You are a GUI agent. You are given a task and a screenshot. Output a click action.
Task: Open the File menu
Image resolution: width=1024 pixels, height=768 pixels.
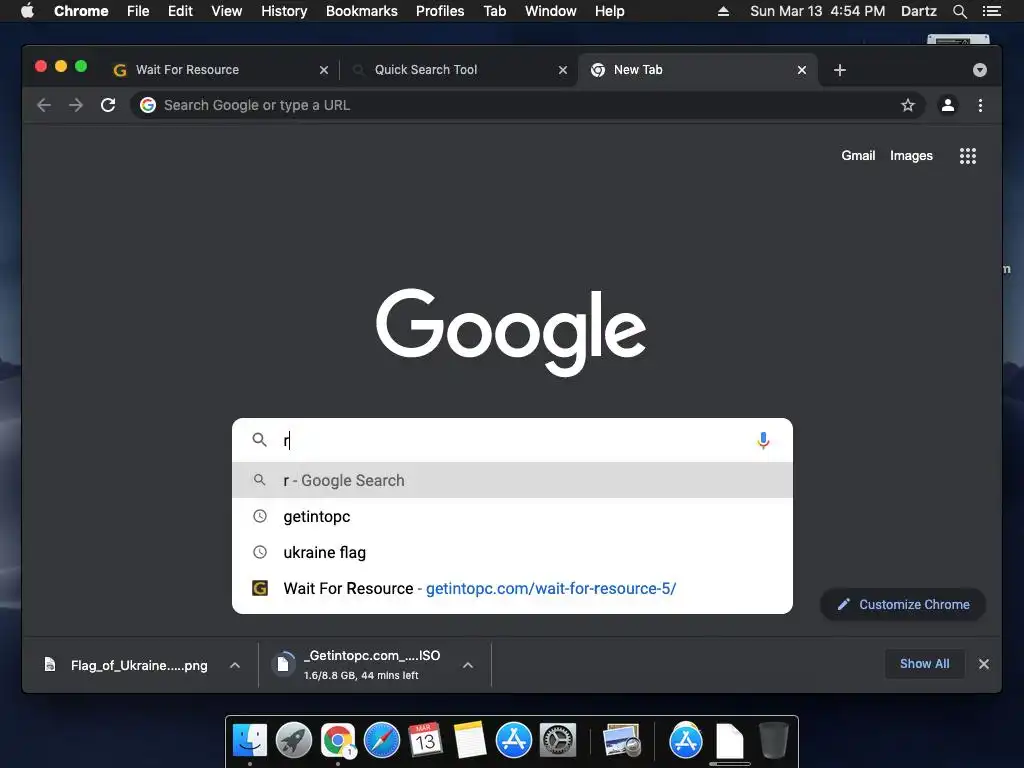pos(138,11)
